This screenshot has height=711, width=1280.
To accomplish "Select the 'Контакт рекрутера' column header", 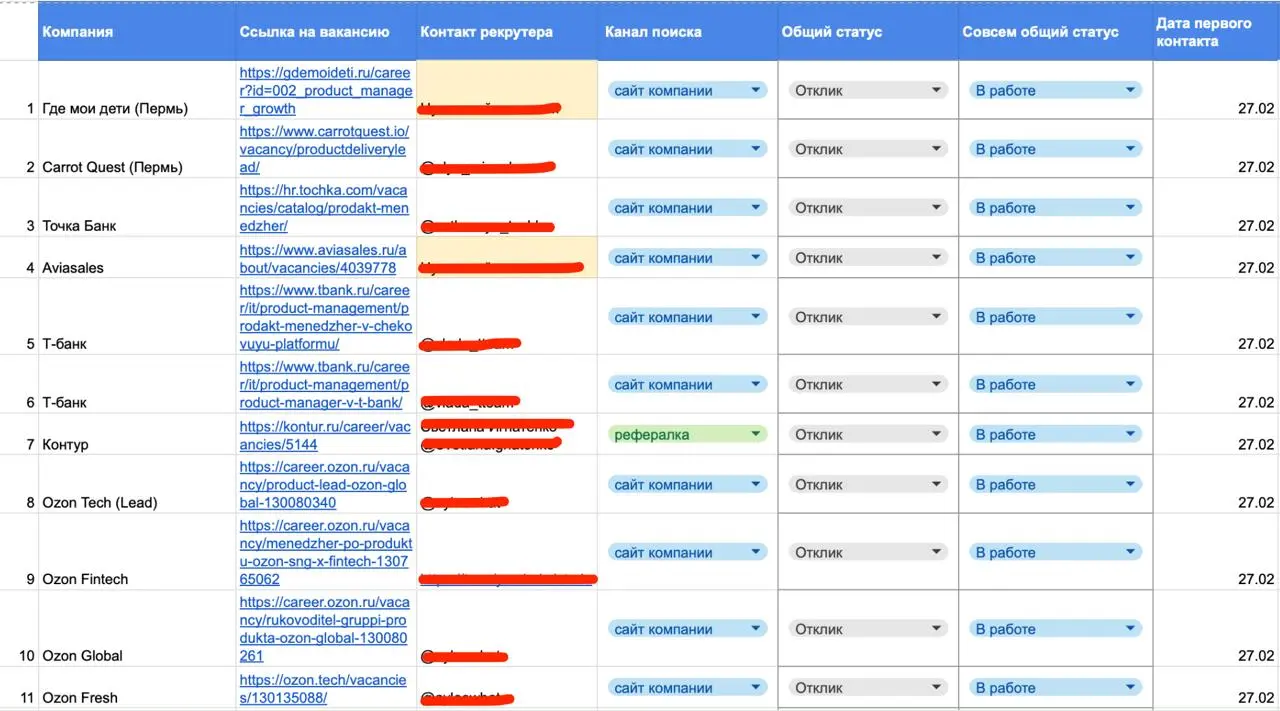I will [x=507, y=32].
